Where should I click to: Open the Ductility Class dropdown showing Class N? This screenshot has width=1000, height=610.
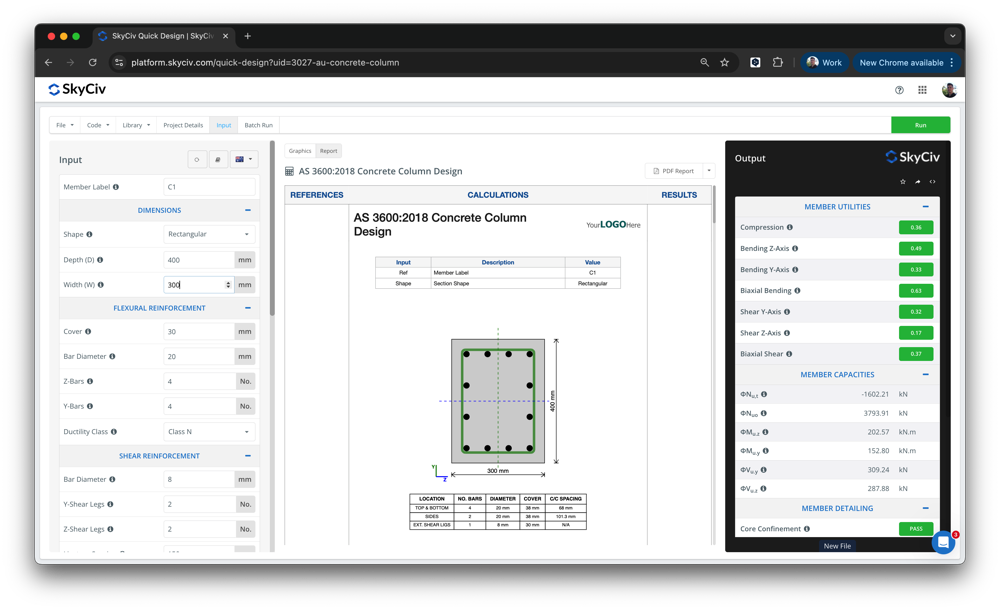[209, 431]
